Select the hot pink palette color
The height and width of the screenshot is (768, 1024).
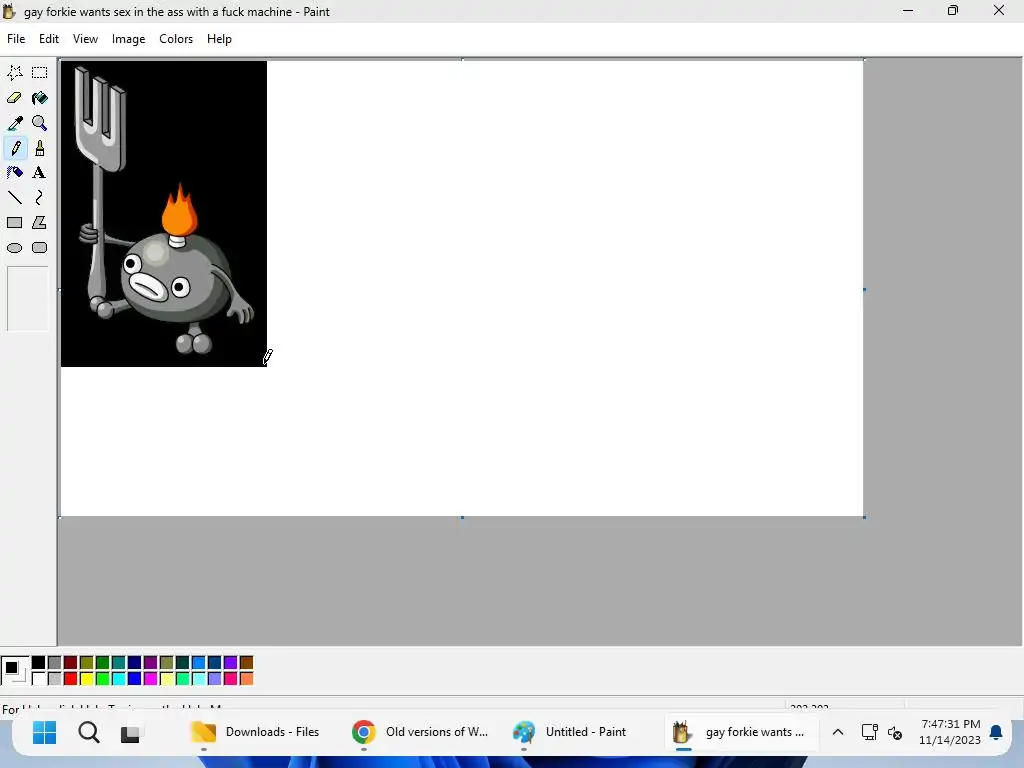pyautogui.click(x=230, y=679)
